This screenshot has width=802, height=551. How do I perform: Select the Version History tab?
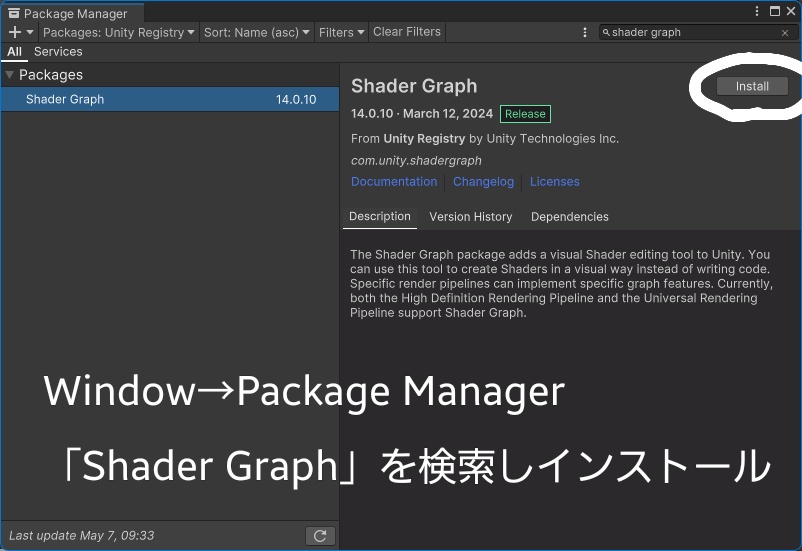point(471,217)
